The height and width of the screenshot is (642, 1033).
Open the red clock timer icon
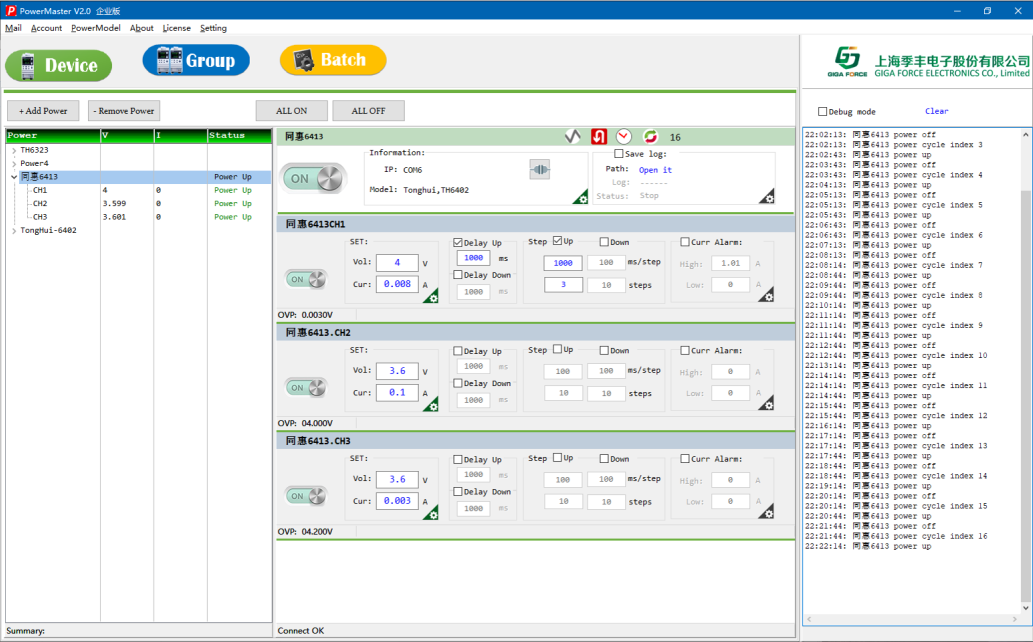click(x=624, y=136)
